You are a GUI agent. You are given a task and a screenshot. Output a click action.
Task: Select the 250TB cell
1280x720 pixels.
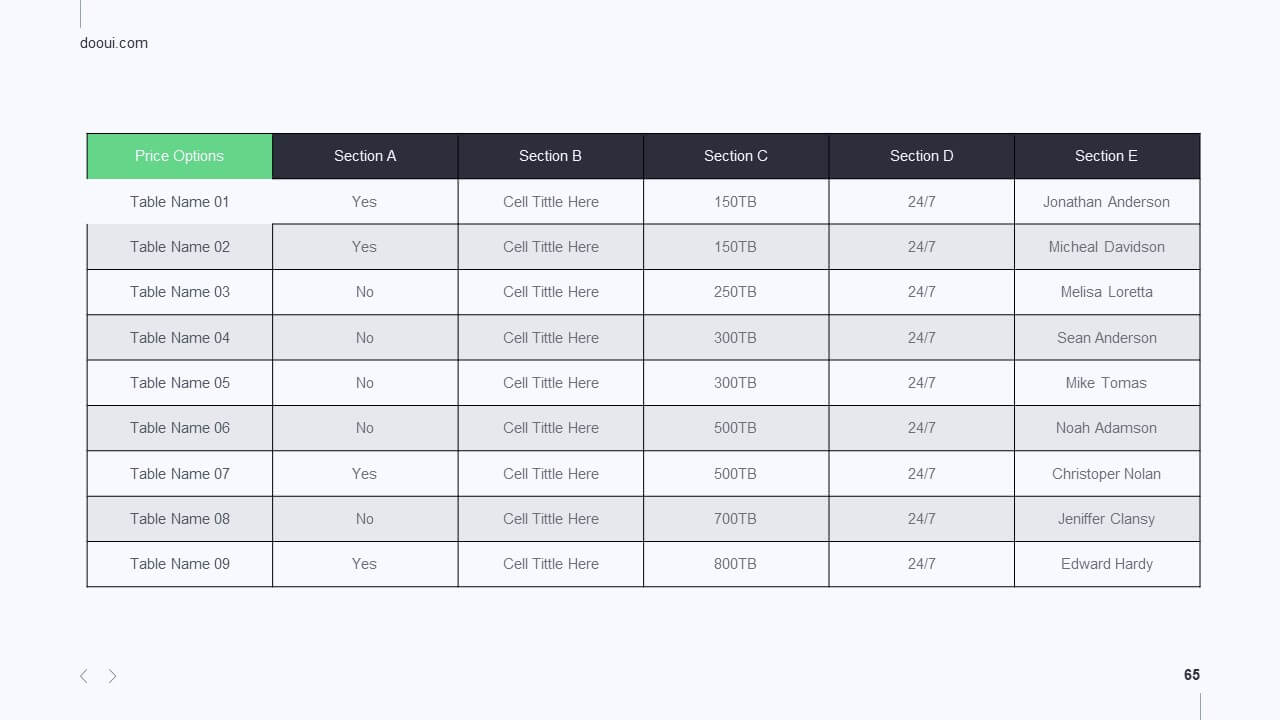pyautogui.click(x=736, y=292)
